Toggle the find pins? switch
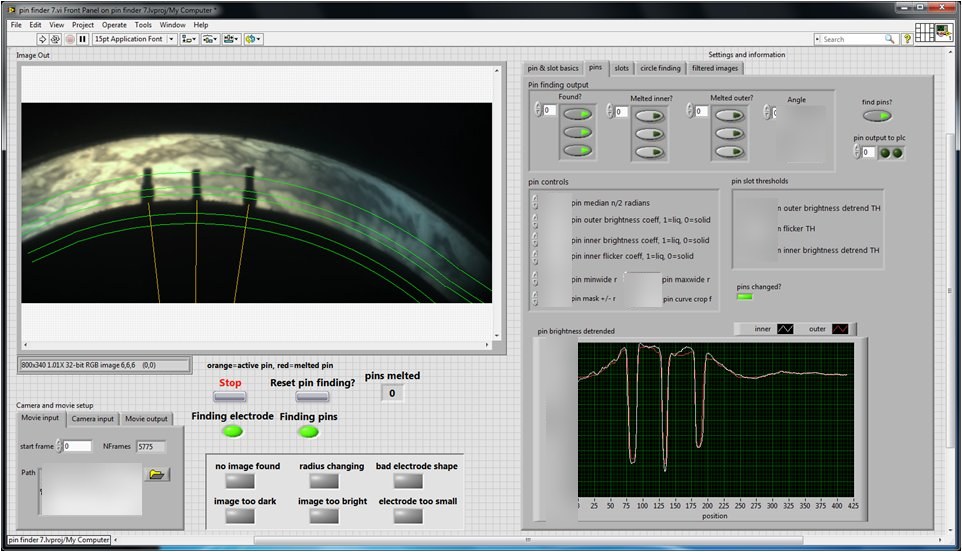This screenshot has height=552, width=962. tap(877, 116)
